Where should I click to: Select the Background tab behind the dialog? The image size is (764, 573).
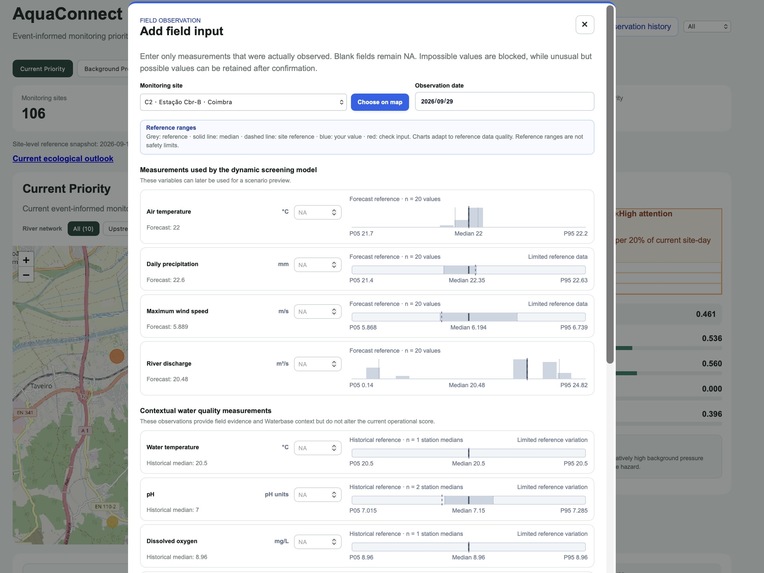tap(103, 69)
